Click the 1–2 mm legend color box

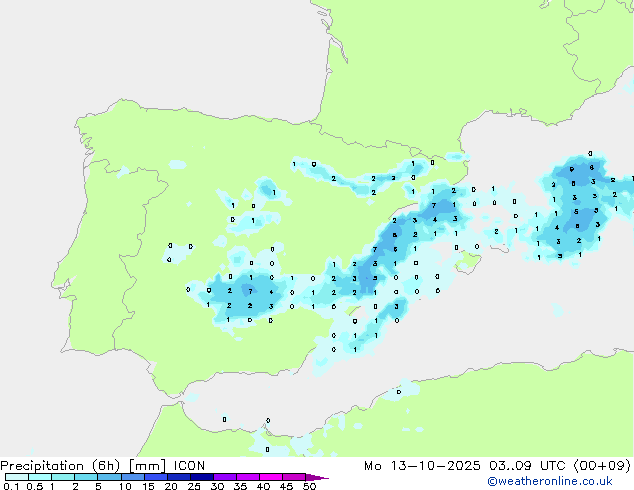[63, 477]
